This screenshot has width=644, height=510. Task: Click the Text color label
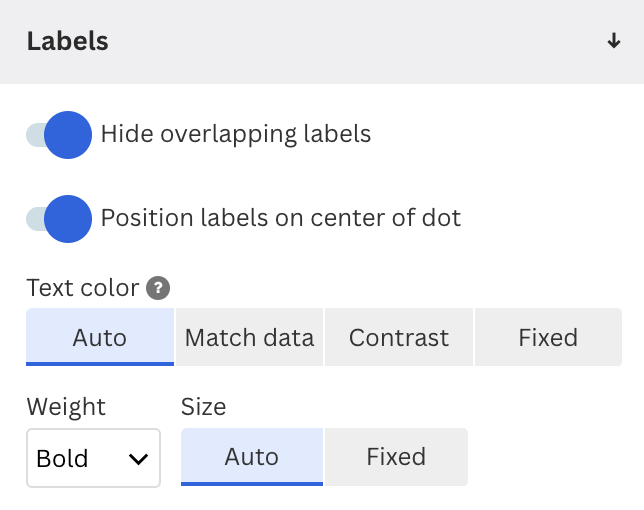[x=83, y=288]
